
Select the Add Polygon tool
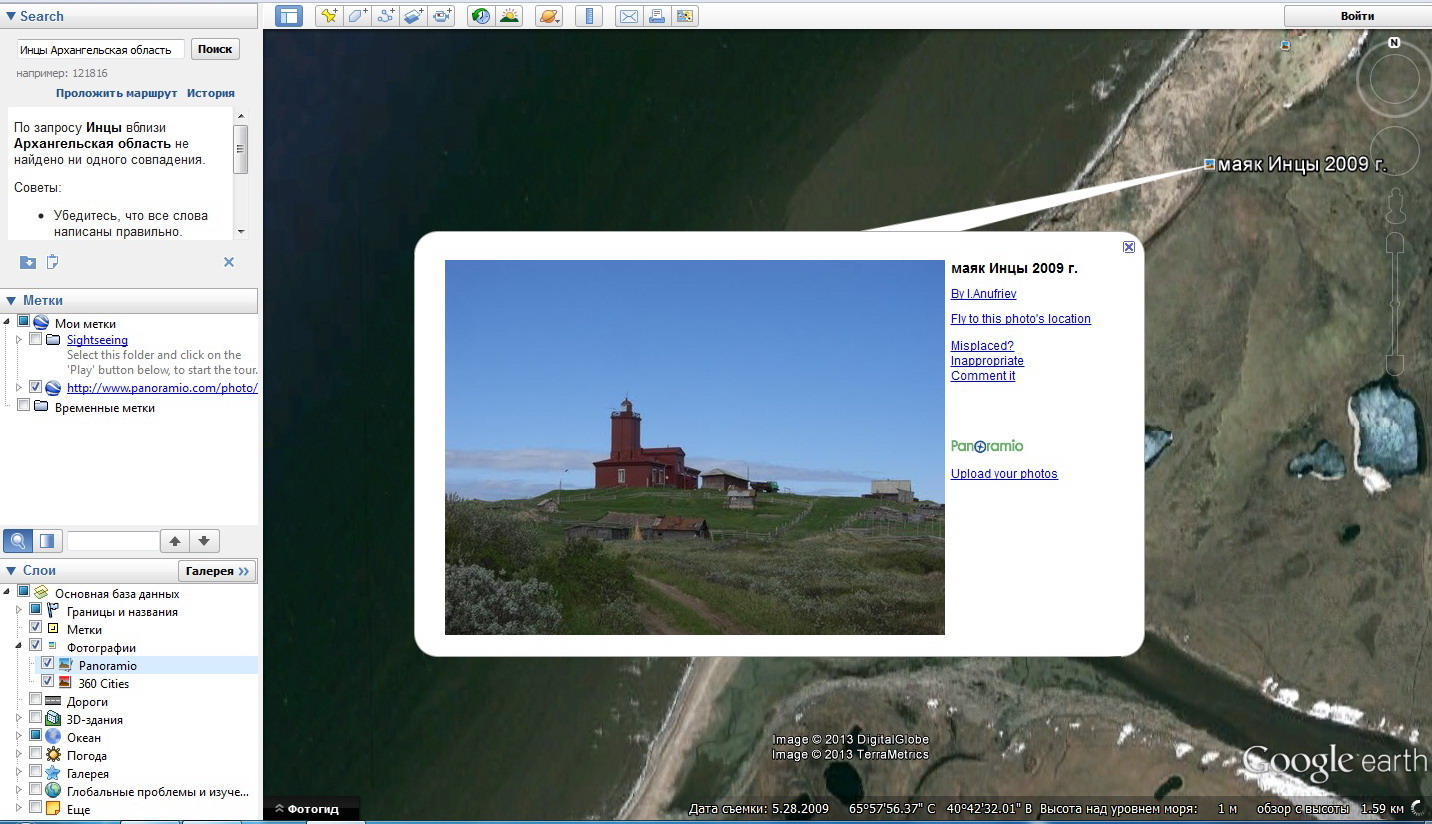[357, 16]
